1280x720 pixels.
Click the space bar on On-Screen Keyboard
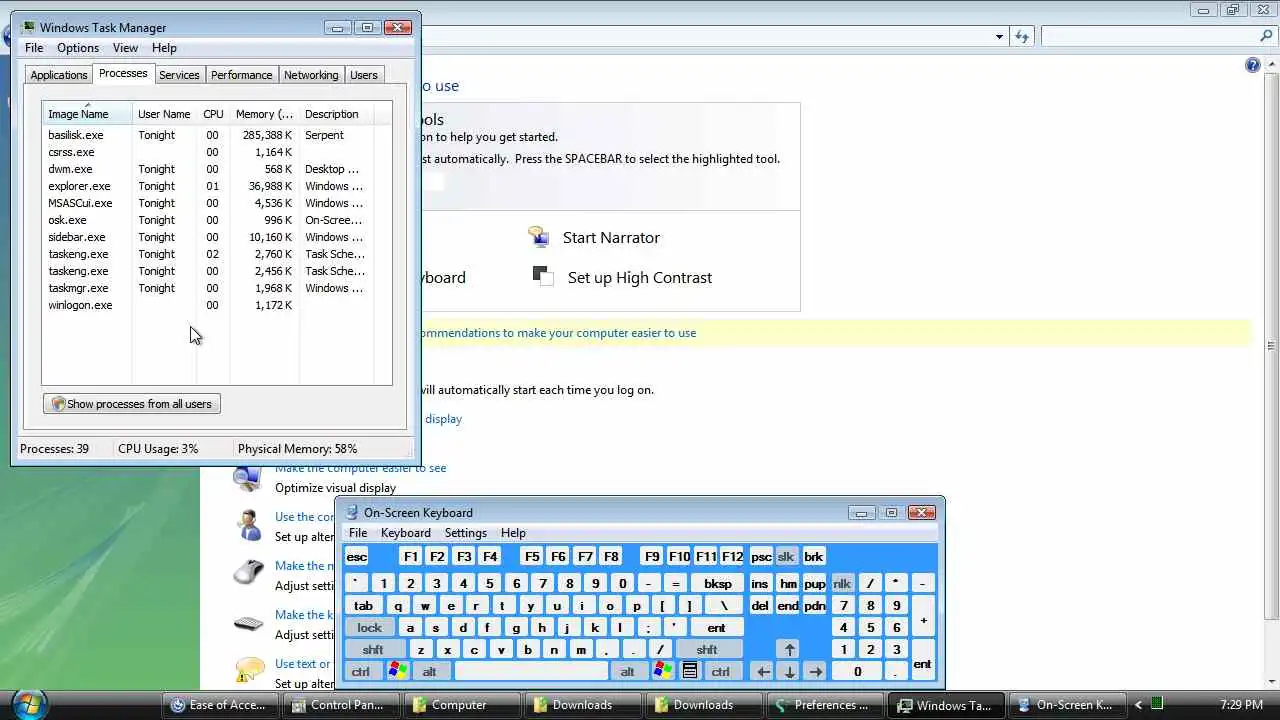click(530, 672)
